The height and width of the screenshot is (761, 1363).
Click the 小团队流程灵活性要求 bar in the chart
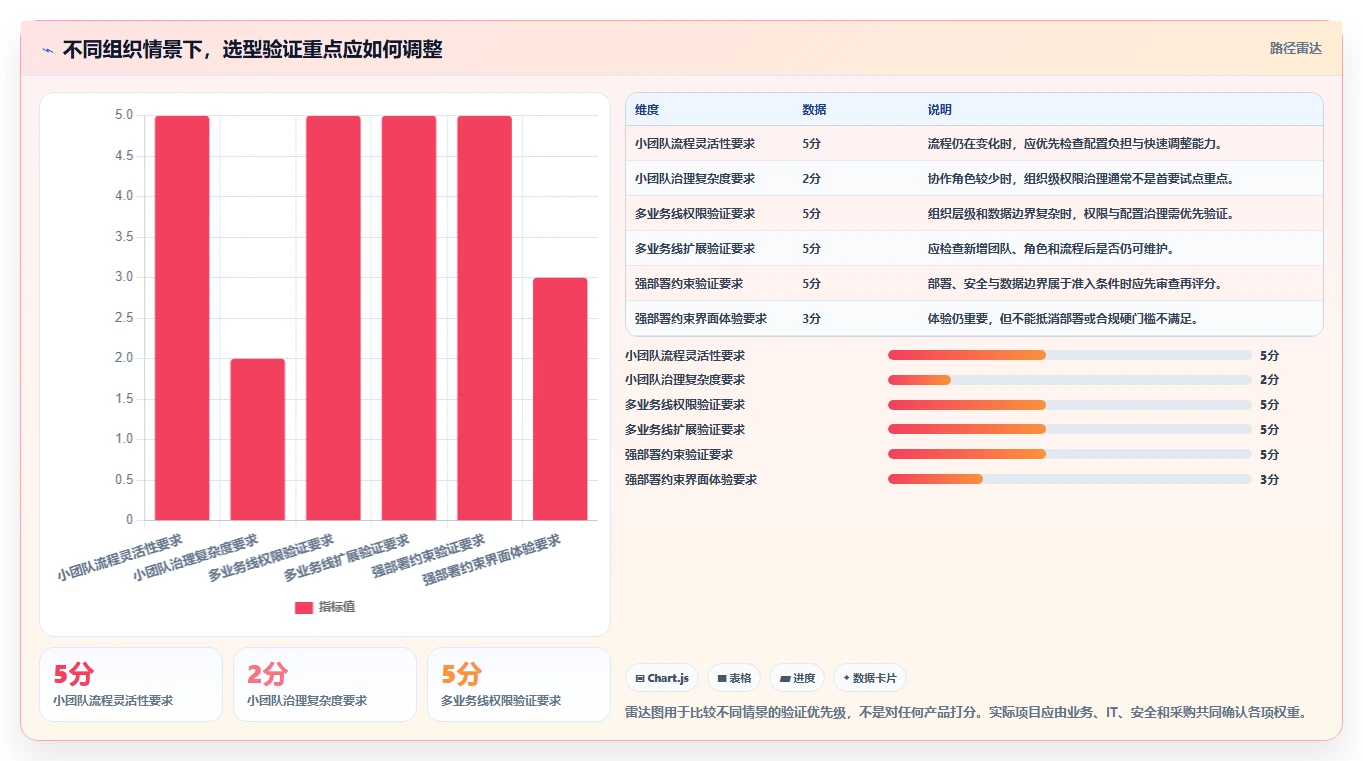182,318
